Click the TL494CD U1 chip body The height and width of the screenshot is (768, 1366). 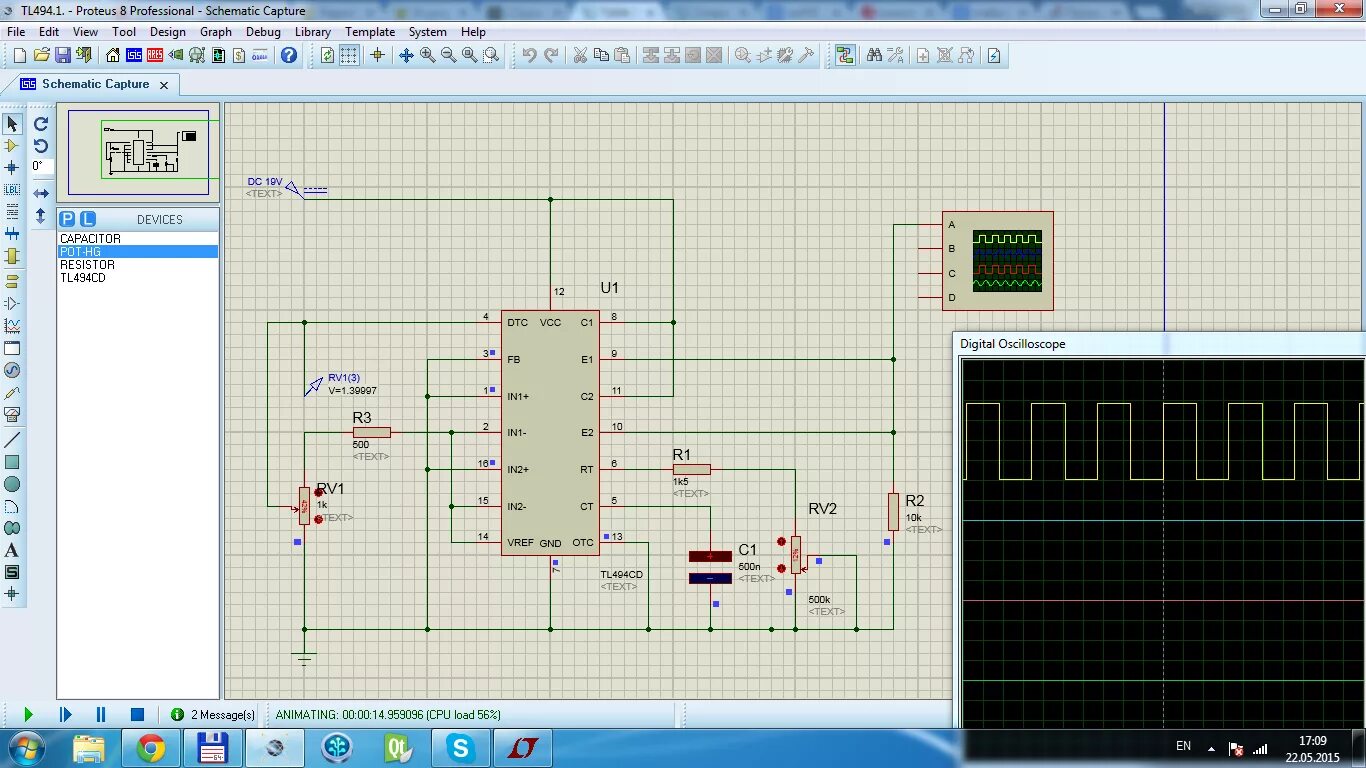[x=550, y=432]
